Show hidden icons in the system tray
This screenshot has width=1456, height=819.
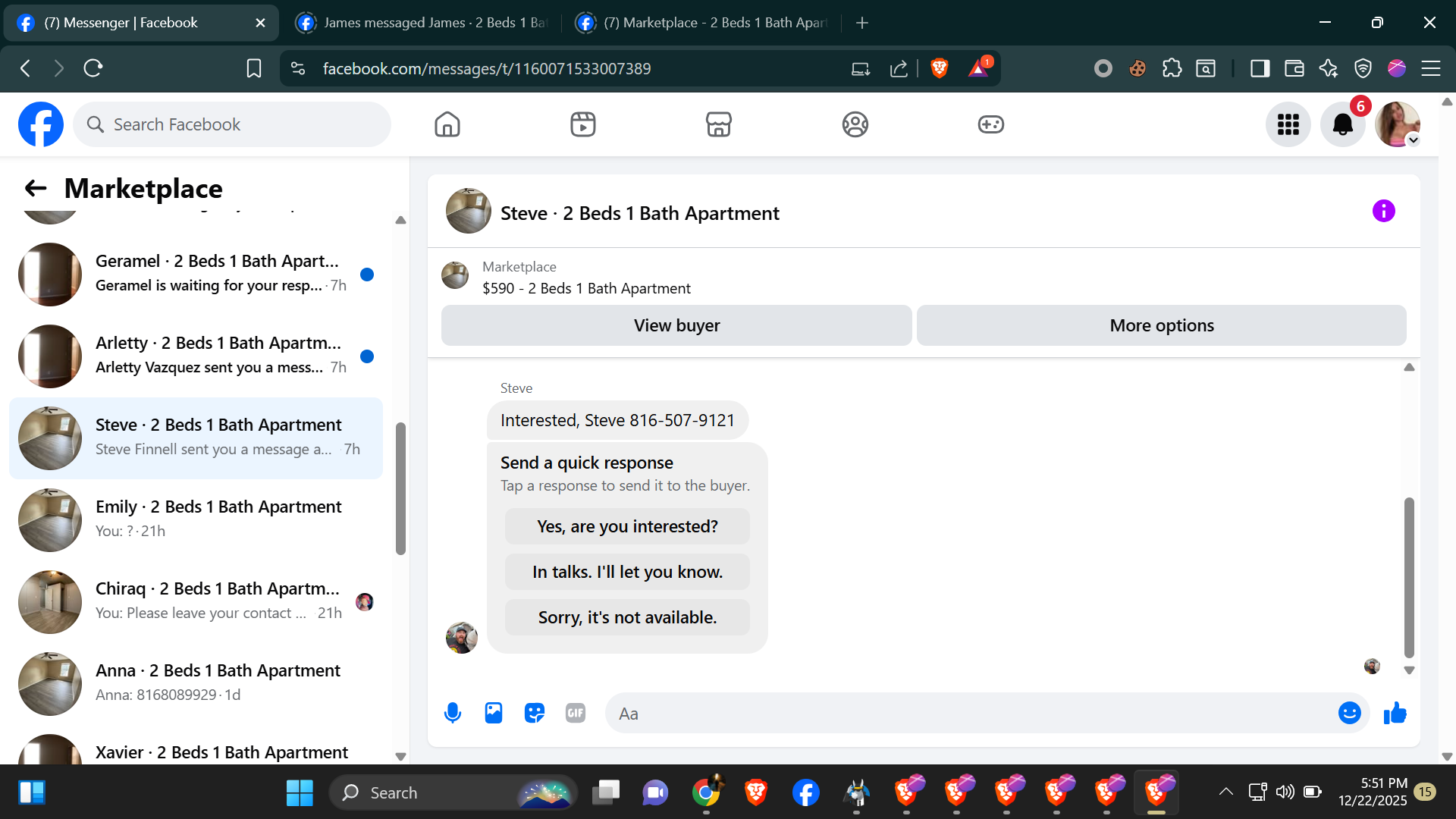[x=1225, y=792]
